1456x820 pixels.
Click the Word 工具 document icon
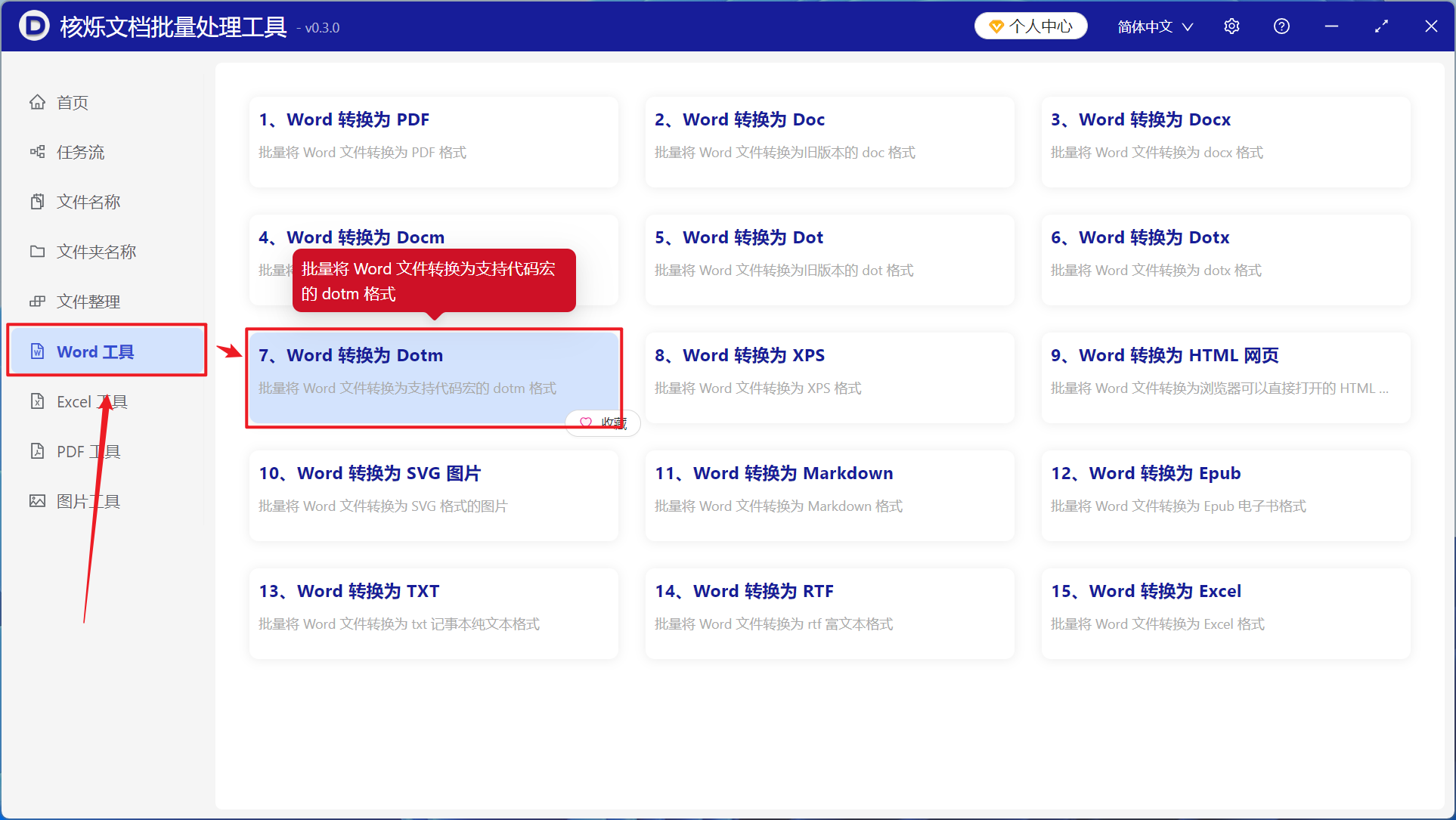tap(37, 351)
